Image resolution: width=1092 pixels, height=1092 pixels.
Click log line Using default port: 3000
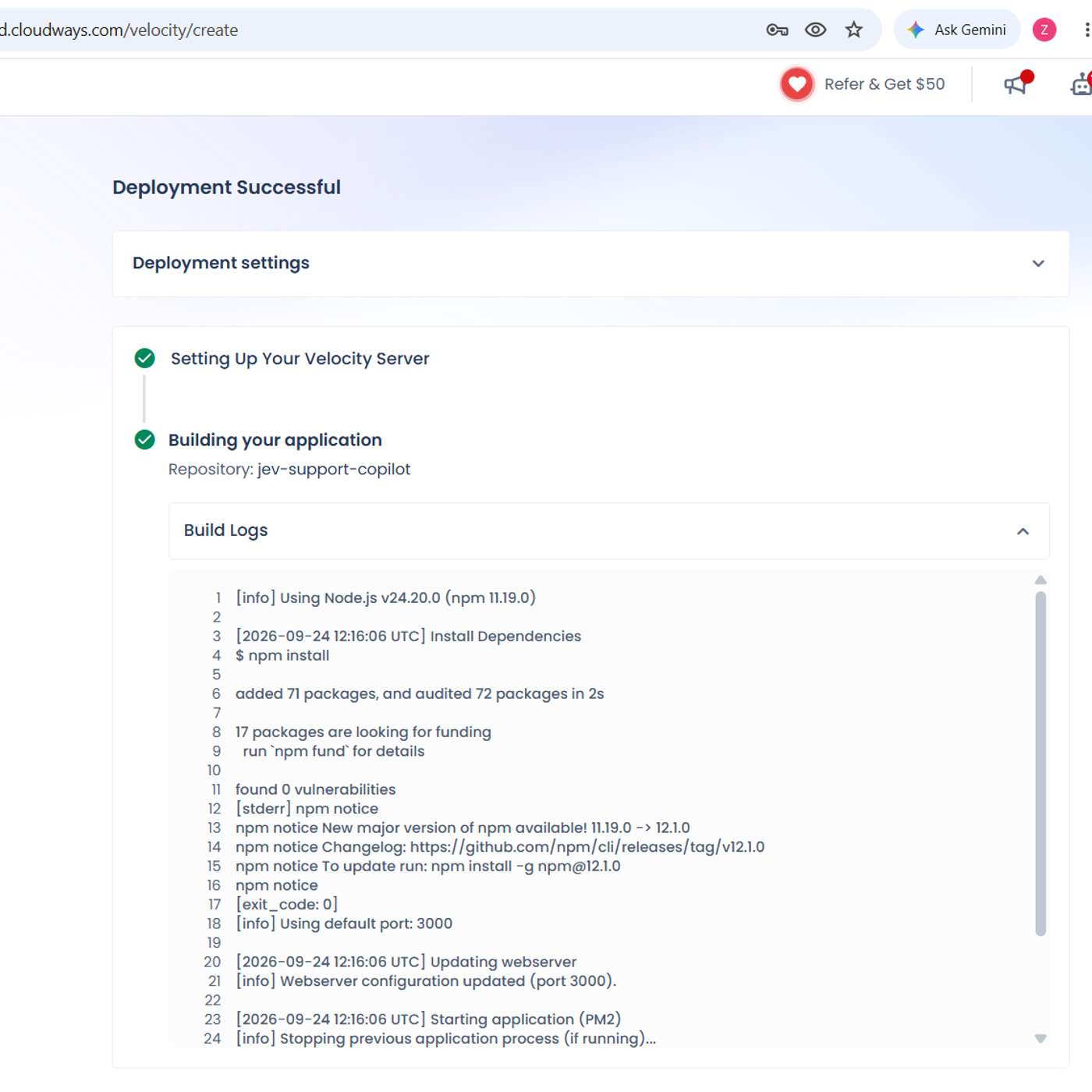click(344, 924)
